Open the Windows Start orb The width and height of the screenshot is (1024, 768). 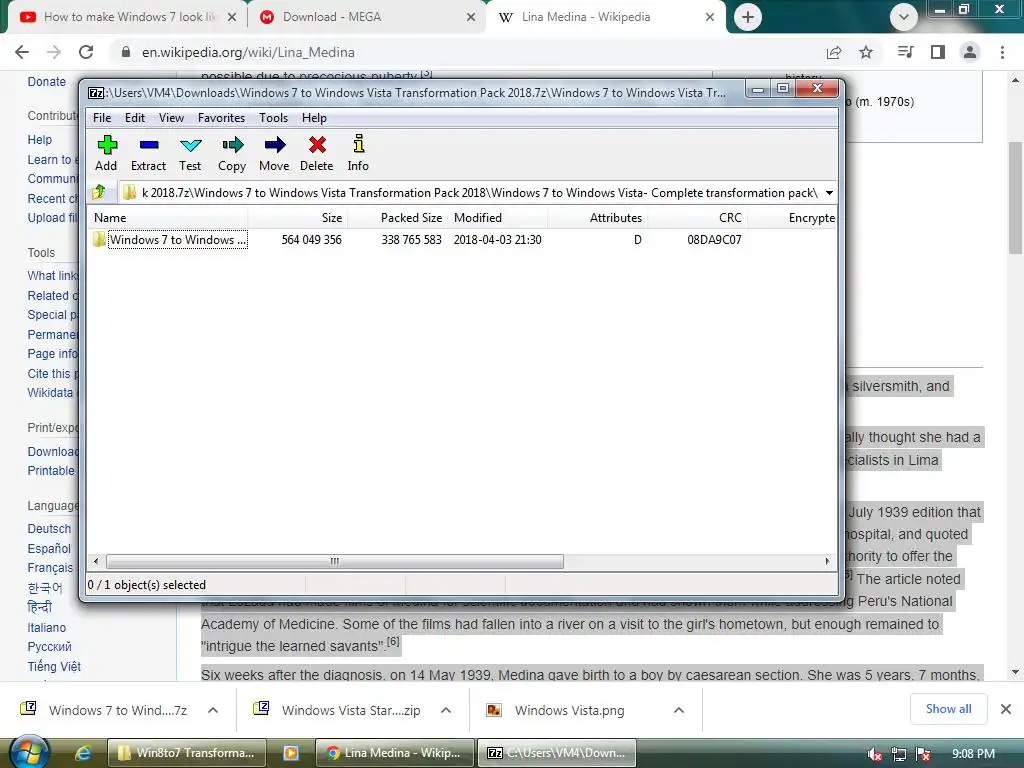(30, 752)
